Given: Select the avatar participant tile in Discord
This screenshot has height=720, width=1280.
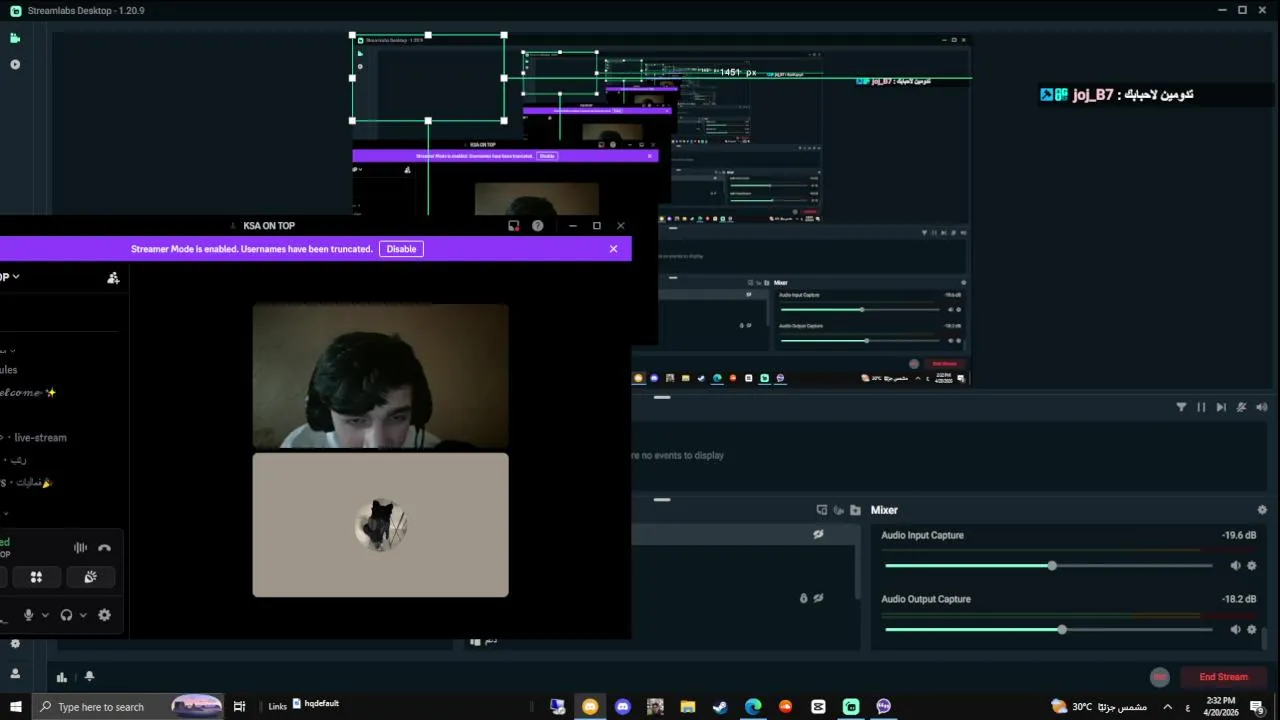Looking at the screenshot, I should click(380, 525).
